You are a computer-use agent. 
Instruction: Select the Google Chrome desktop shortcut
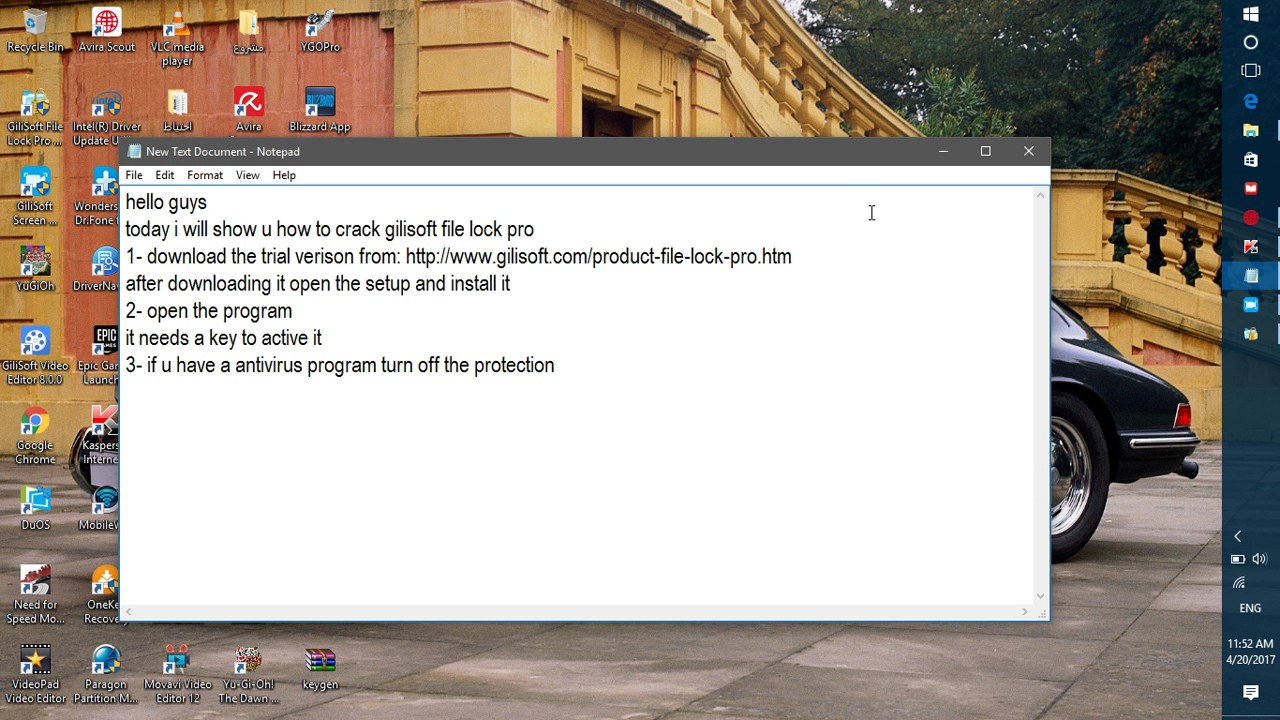35,436
